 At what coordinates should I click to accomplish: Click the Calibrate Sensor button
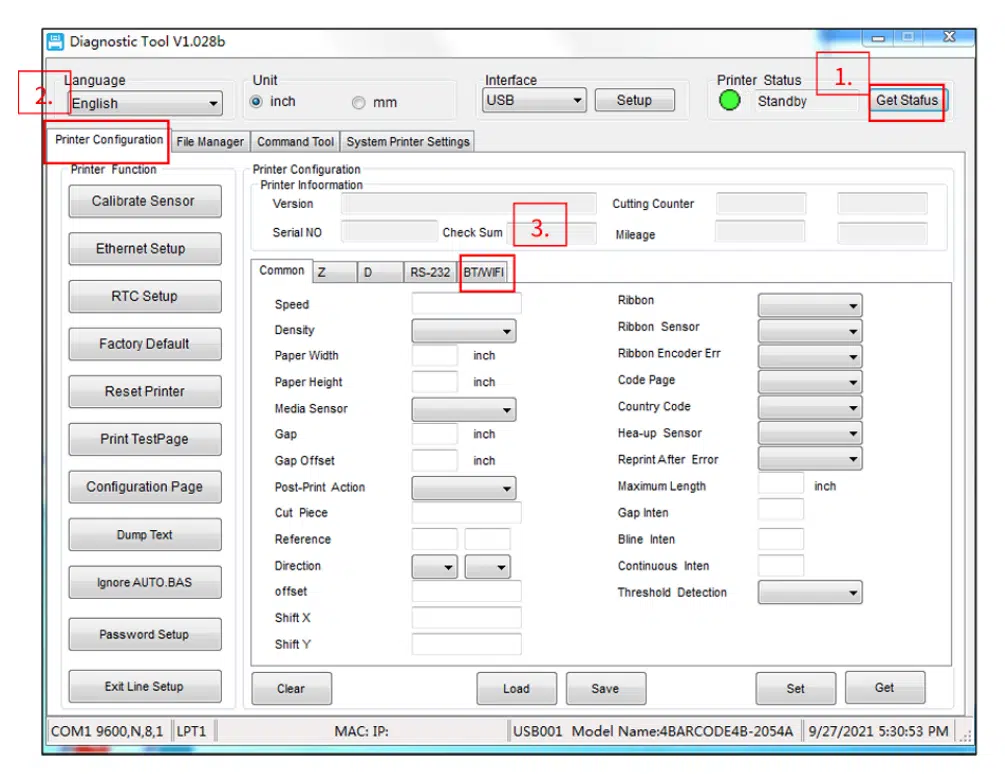(x=144, y=201)
